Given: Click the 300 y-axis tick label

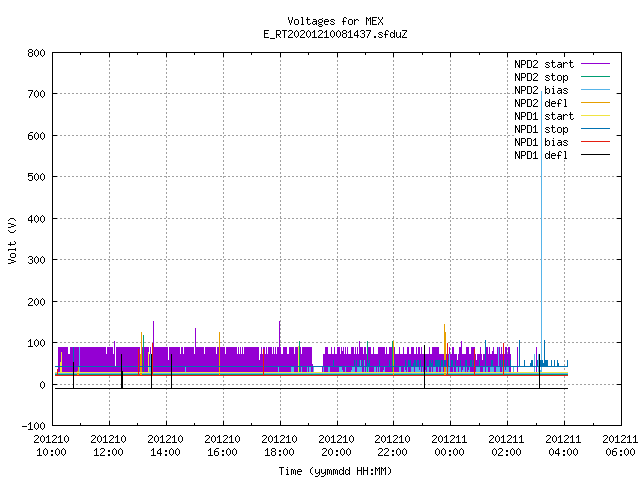Looking at the screenshot, I should pyautogui.click(x=36, y=260).
